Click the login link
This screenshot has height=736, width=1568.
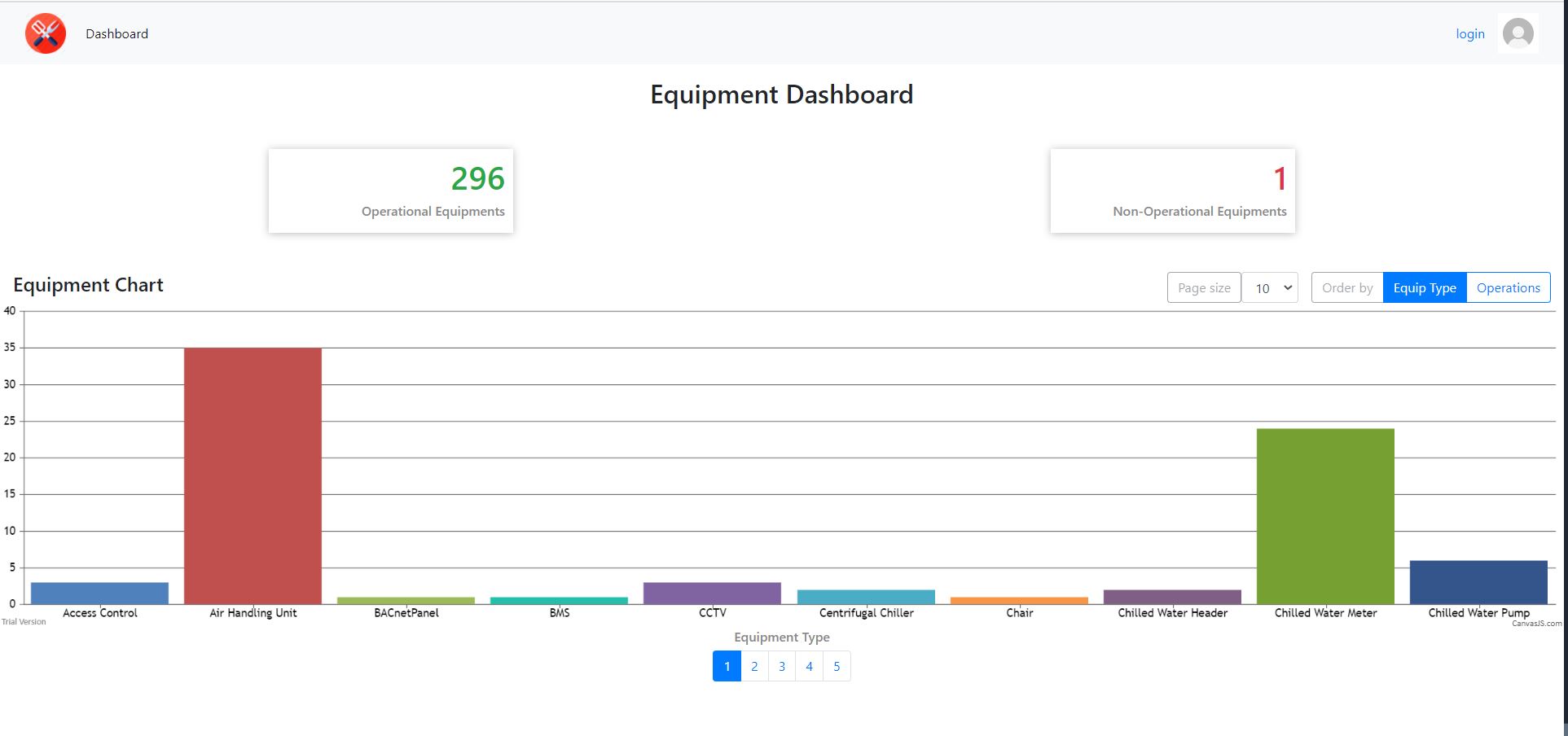pyautogui.click(x=1470, y=33)
